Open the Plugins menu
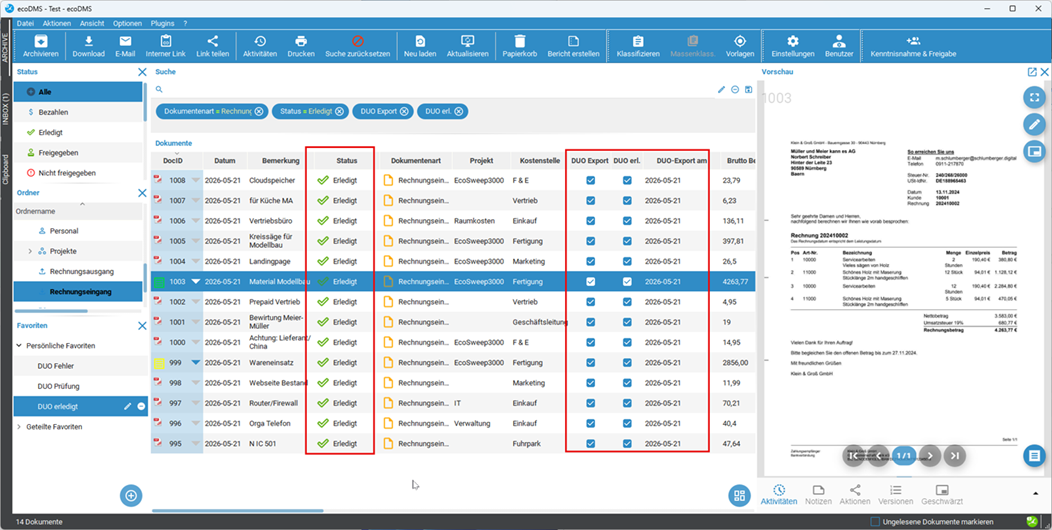 coord(162,23)
